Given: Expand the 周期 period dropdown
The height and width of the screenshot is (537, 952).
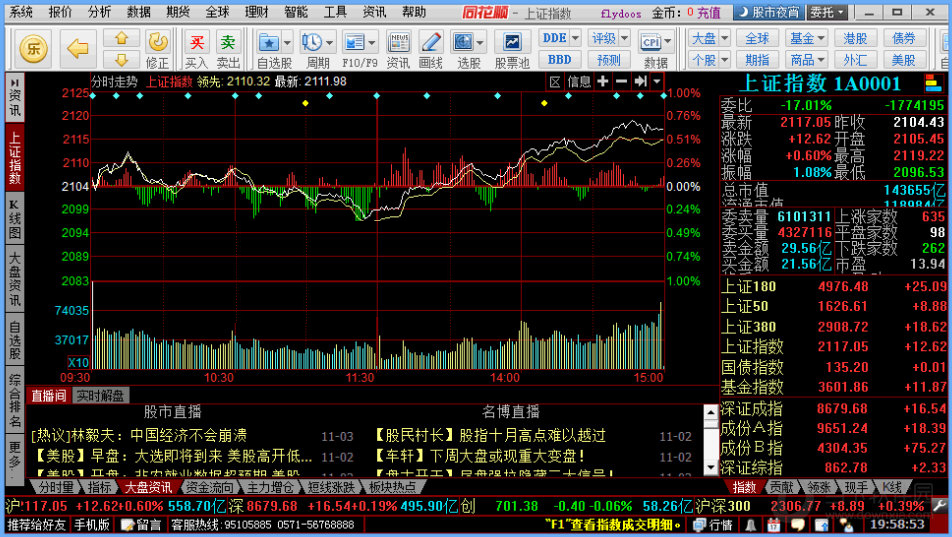Looking at the screenshot, I should 329,42.
